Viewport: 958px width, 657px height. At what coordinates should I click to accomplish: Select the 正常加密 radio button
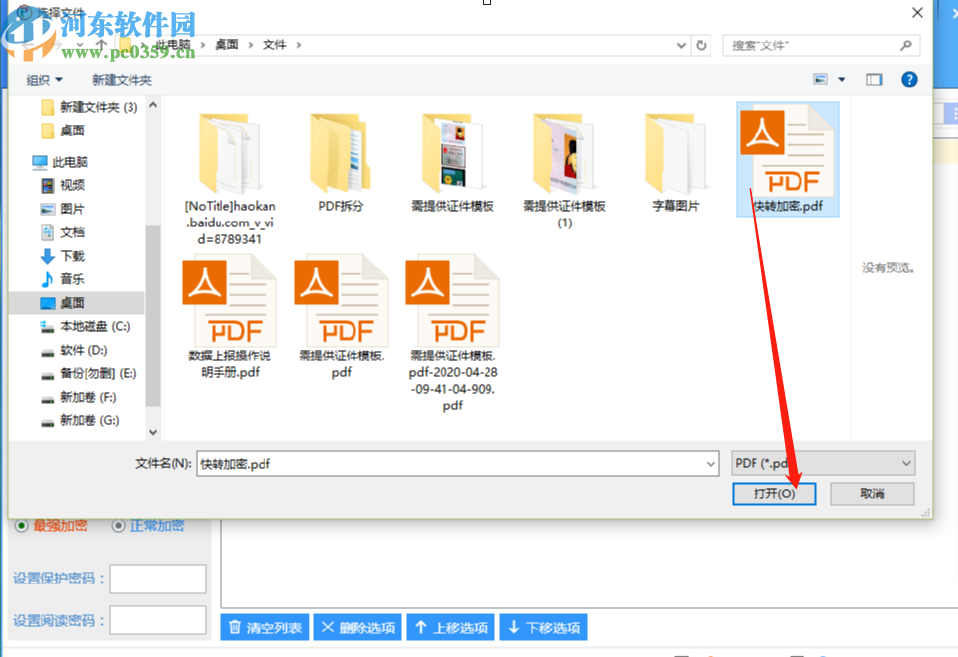119,524
